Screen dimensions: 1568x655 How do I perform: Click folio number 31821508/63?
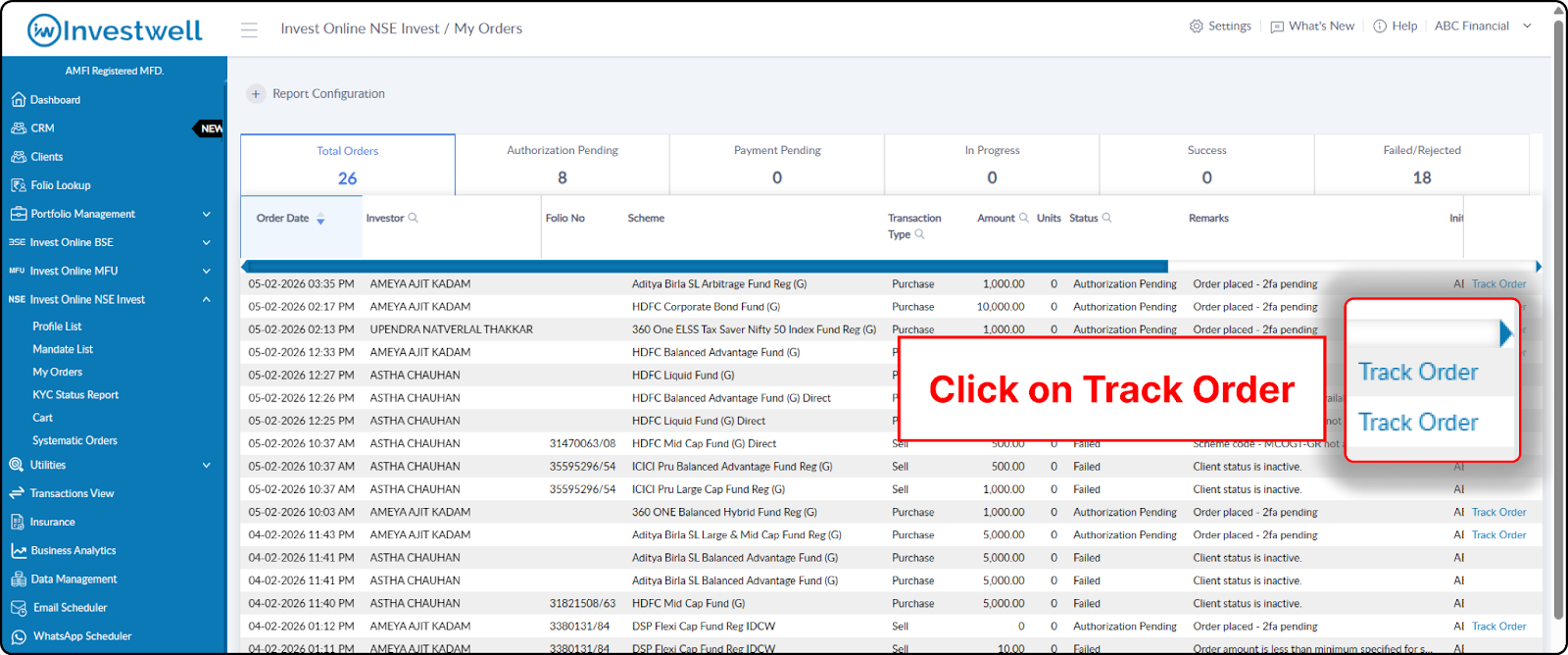582,604
